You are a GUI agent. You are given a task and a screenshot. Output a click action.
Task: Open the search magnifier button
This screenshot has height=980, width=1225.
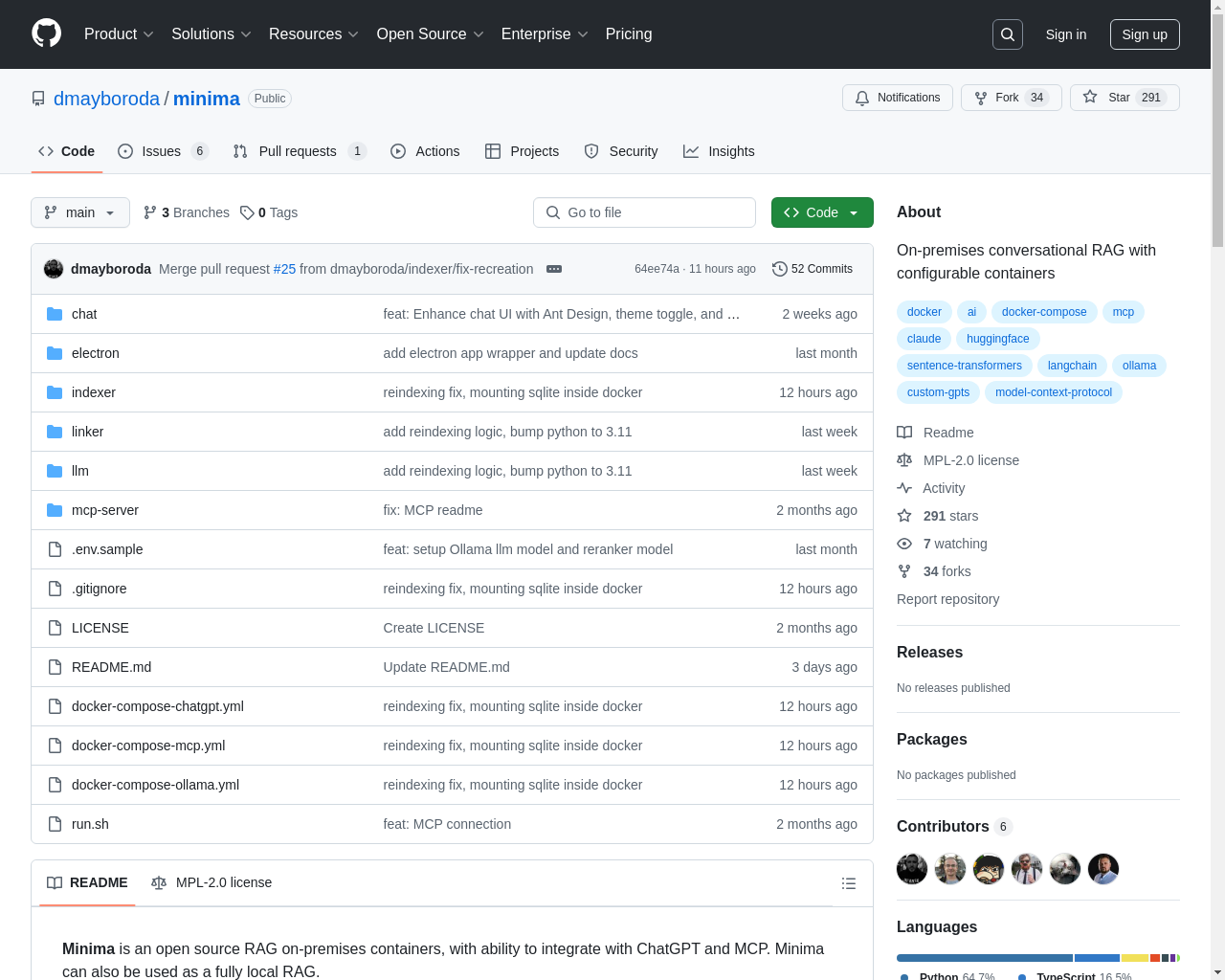[x=1008, y=34]
